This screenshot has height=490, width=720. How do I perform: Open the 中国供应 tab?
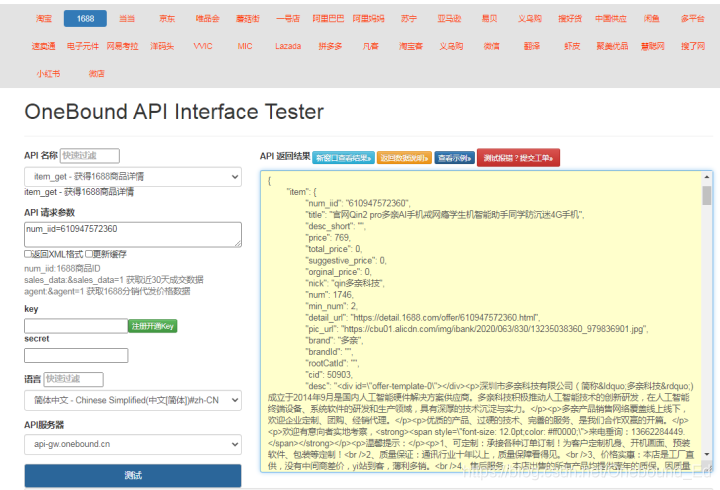coord(611,18)
